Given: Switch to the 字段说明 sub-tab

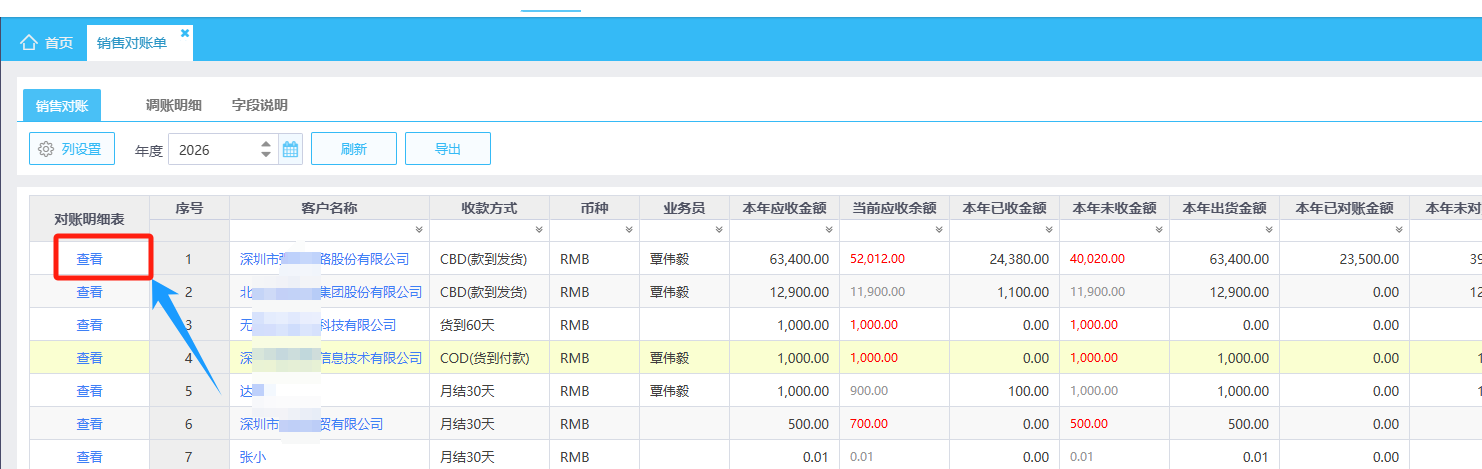Looking at the screenshot, I should pos(259,105).
